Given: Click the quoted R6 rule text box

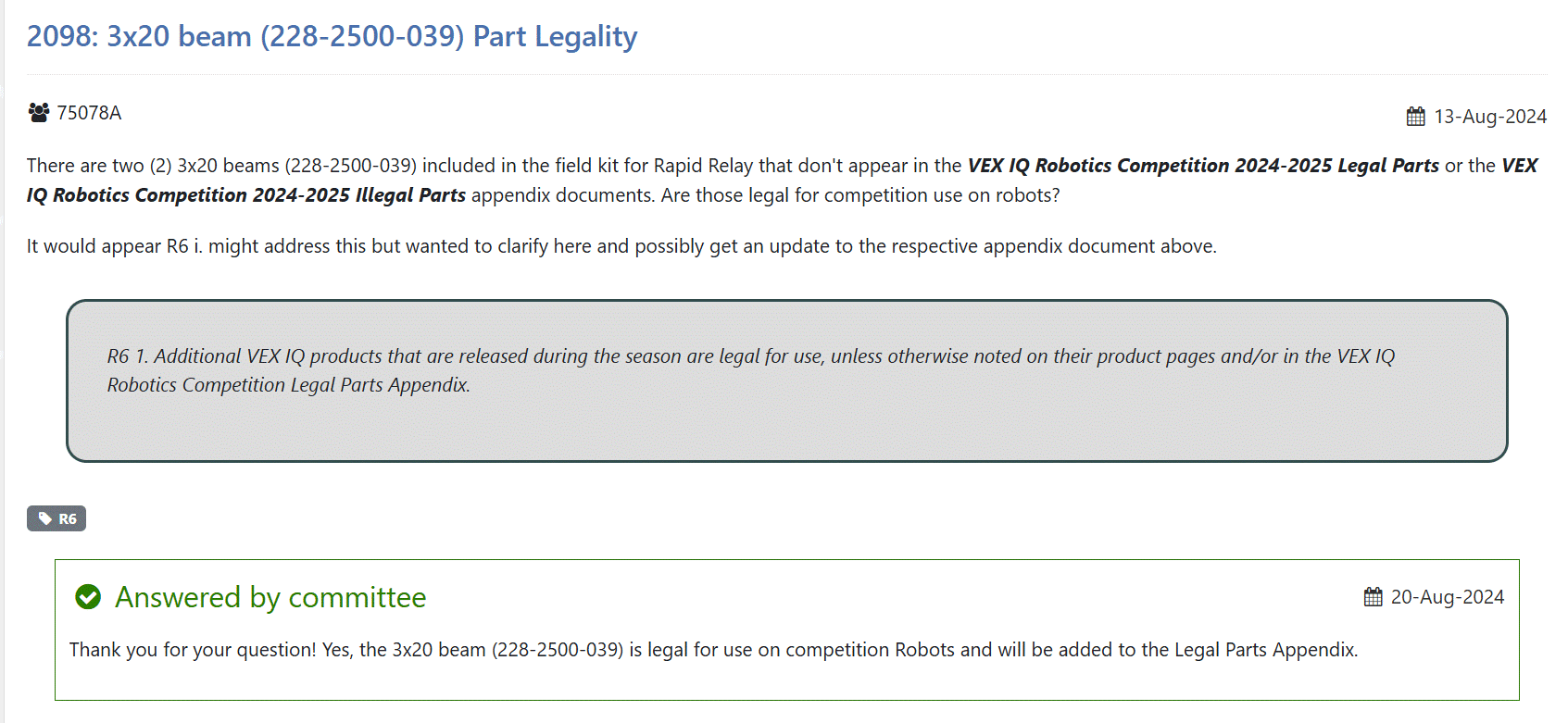Looking at the screenshot, I should pyautogui.click(x=787, y=380).
